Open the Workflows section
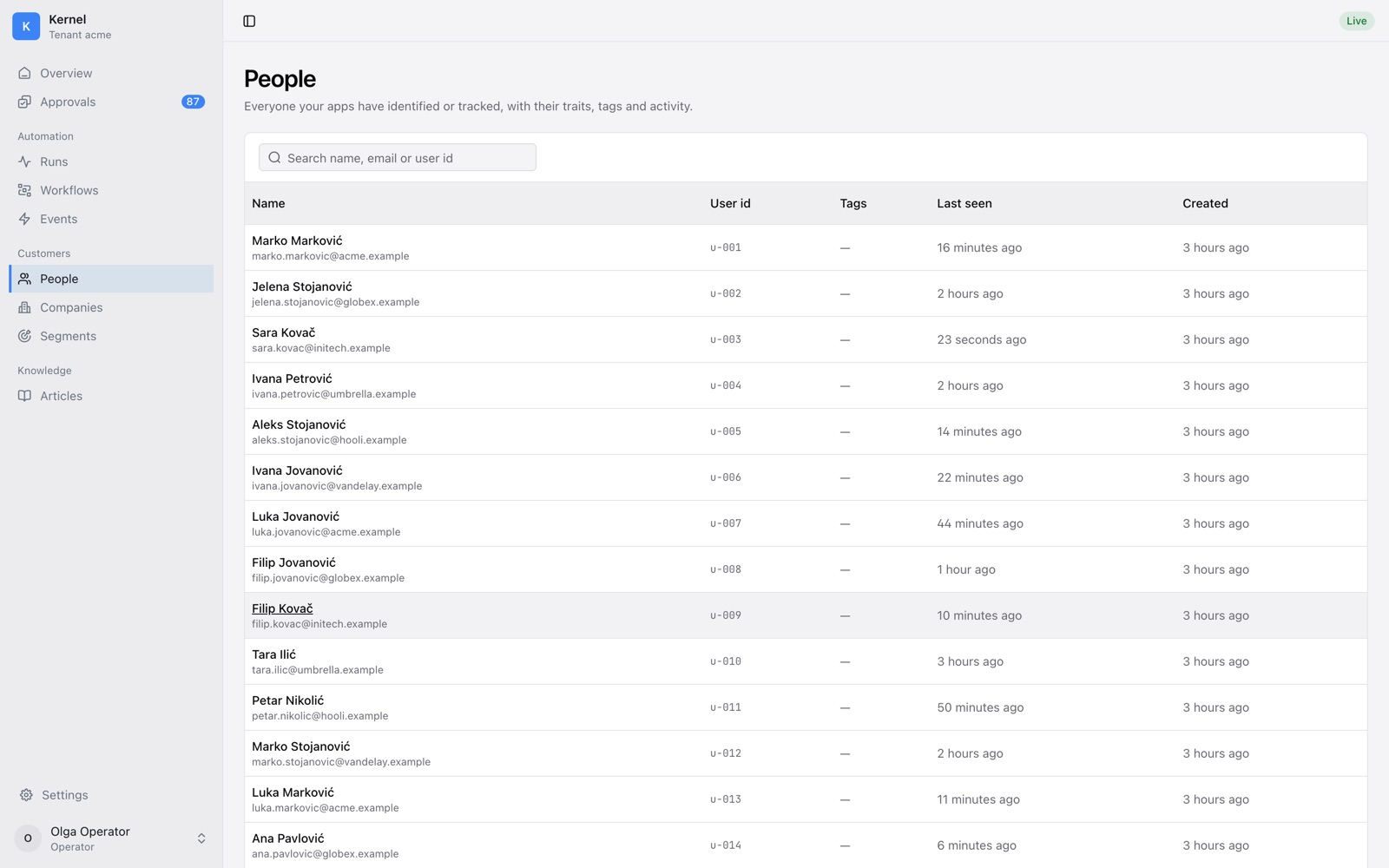Image resolution: width=1389 pixels, height=868 pixels. point(111,190)
